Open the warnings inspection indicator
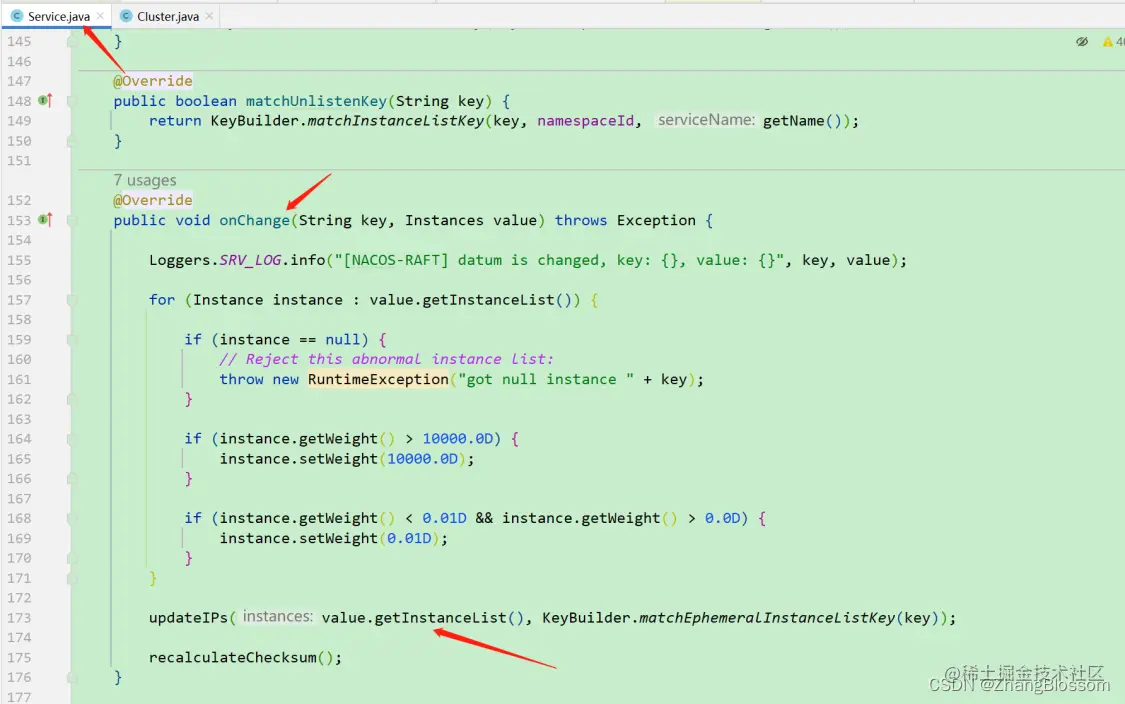 click(x=1113, y=42)
